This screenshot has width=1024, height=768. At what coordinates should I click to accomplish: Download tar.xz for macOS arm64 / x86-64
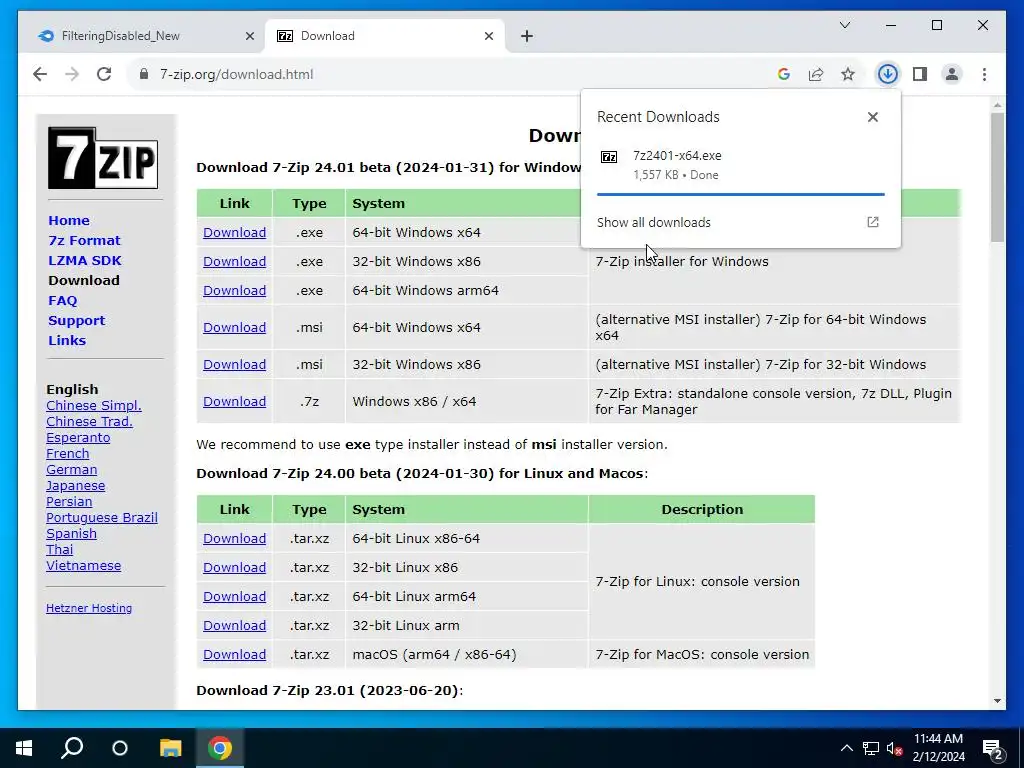click(234, 654)
